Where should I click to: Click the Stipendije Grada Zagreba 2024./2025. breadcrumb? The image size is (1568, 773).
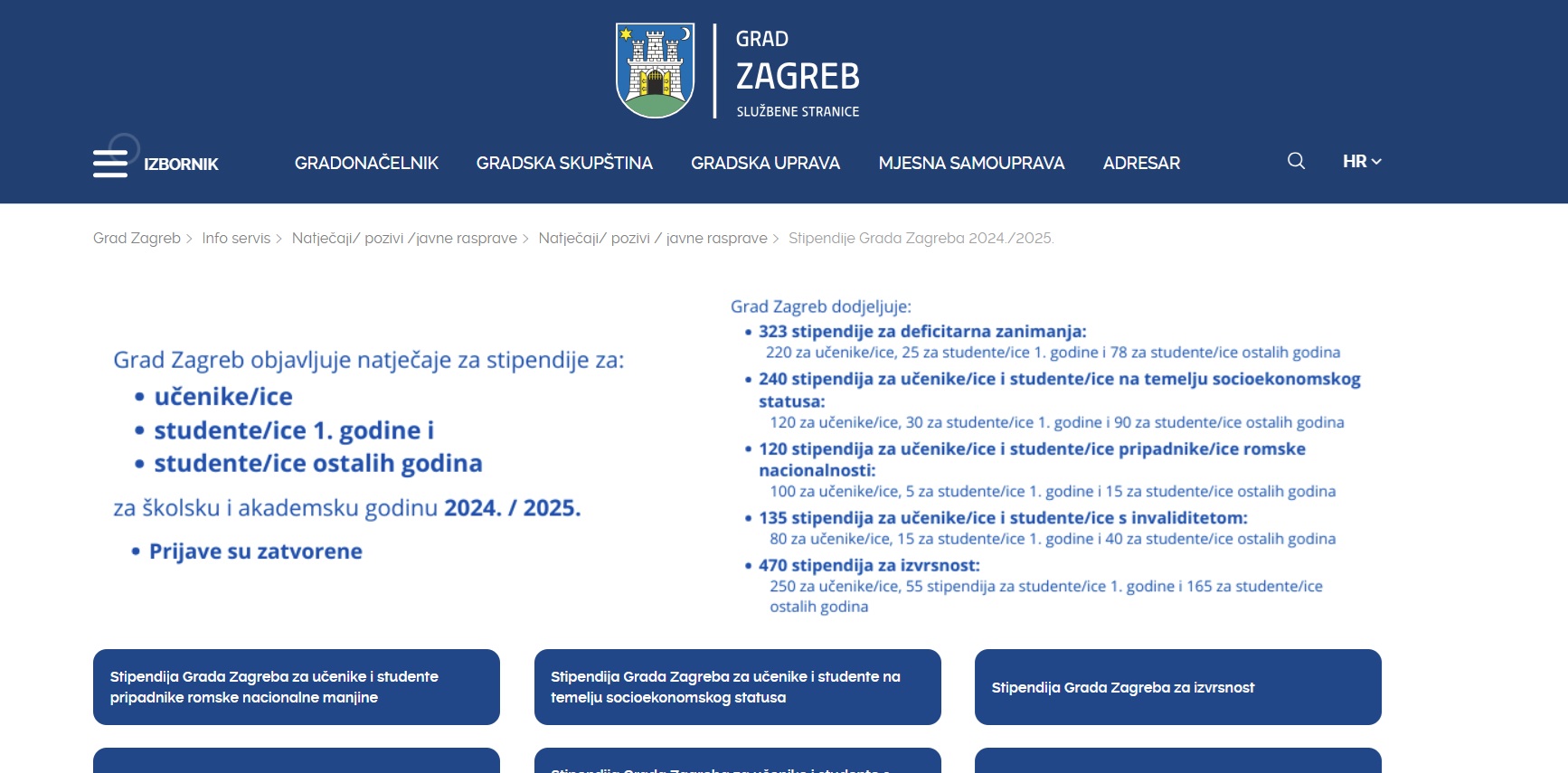point(921,239)
